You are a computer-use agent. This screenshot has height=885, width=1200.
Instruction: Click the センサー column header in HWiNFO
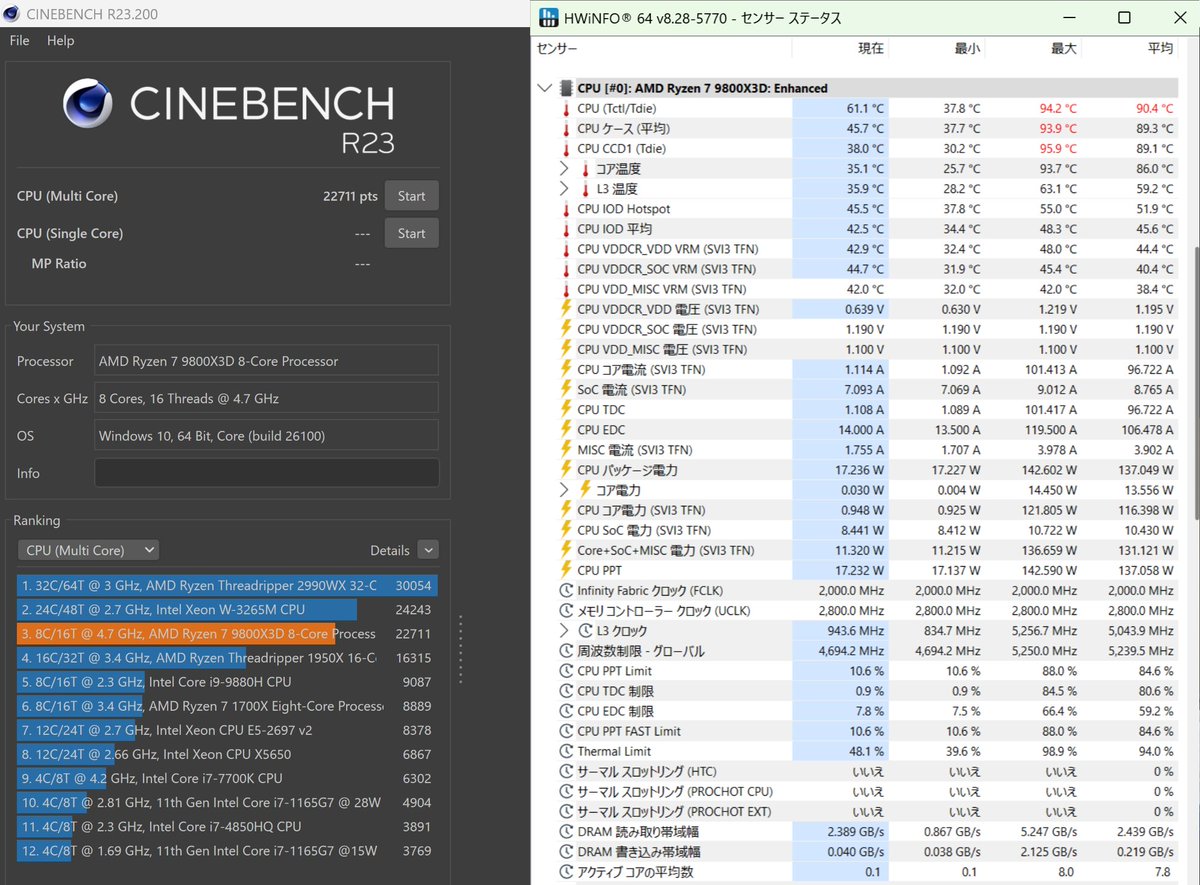pyautogui.click(x=558, y=48)
